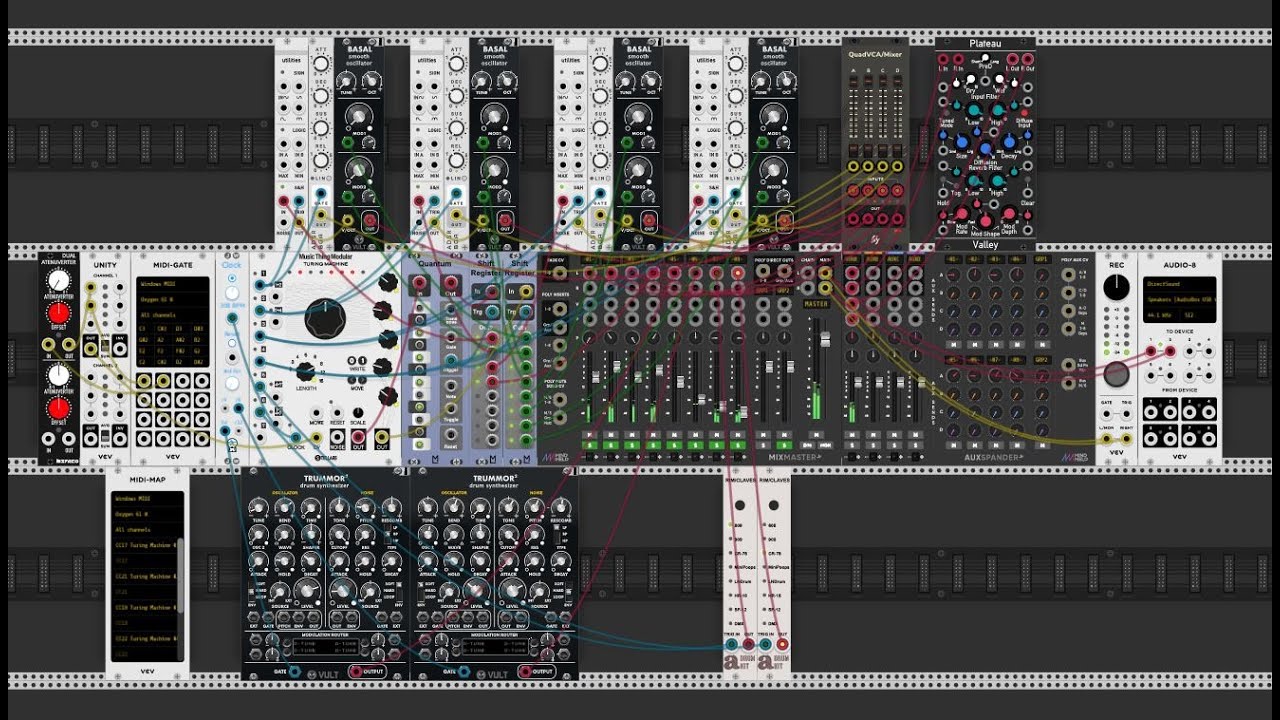Image resolution: width=1280 pixels, height=720 pixels.
Task: Click the Turing Machine NOISE output port
Action: click(337, 437)
